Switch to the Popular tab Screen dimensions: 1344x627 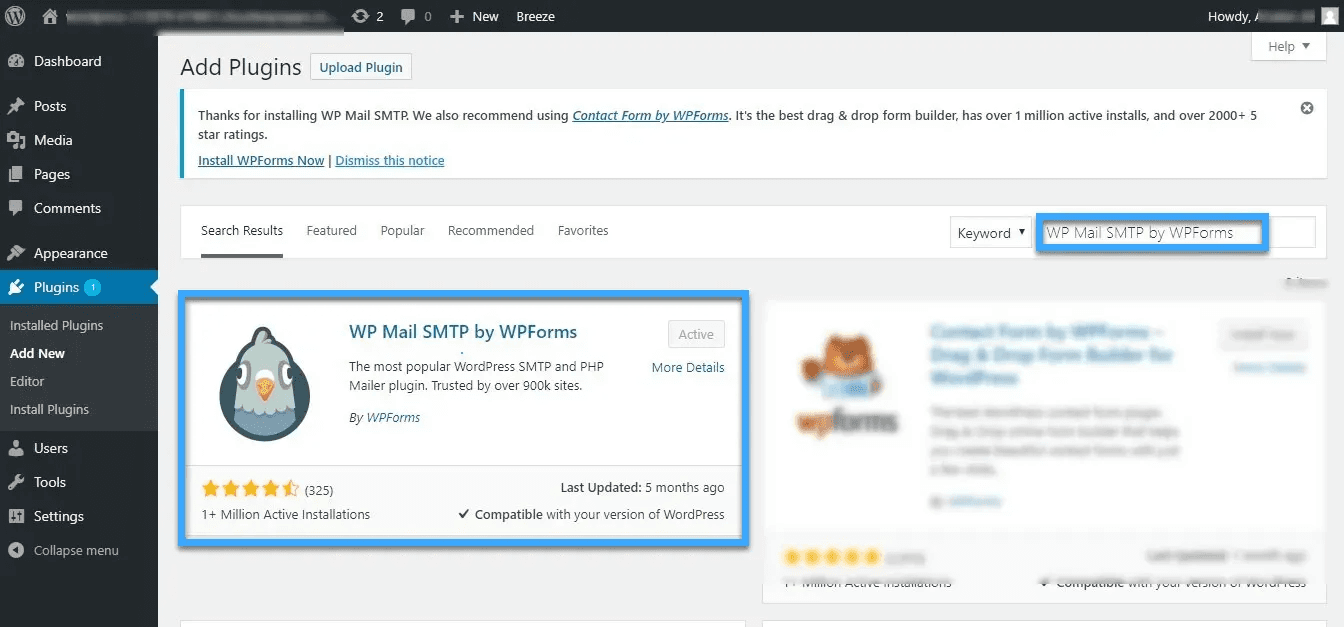(402, 230)
